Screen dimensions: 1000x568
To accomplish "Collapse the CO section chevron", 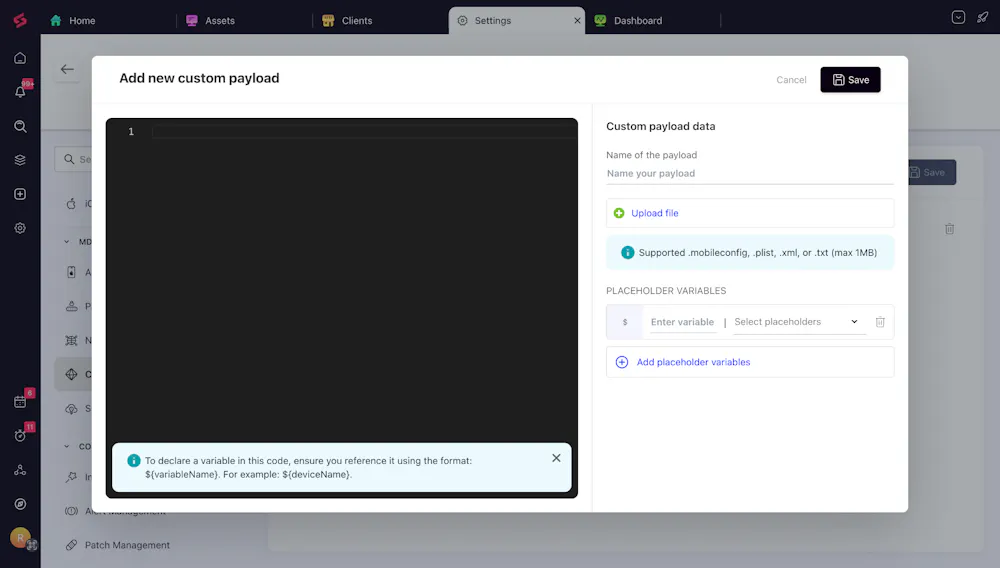I will 67,446.
